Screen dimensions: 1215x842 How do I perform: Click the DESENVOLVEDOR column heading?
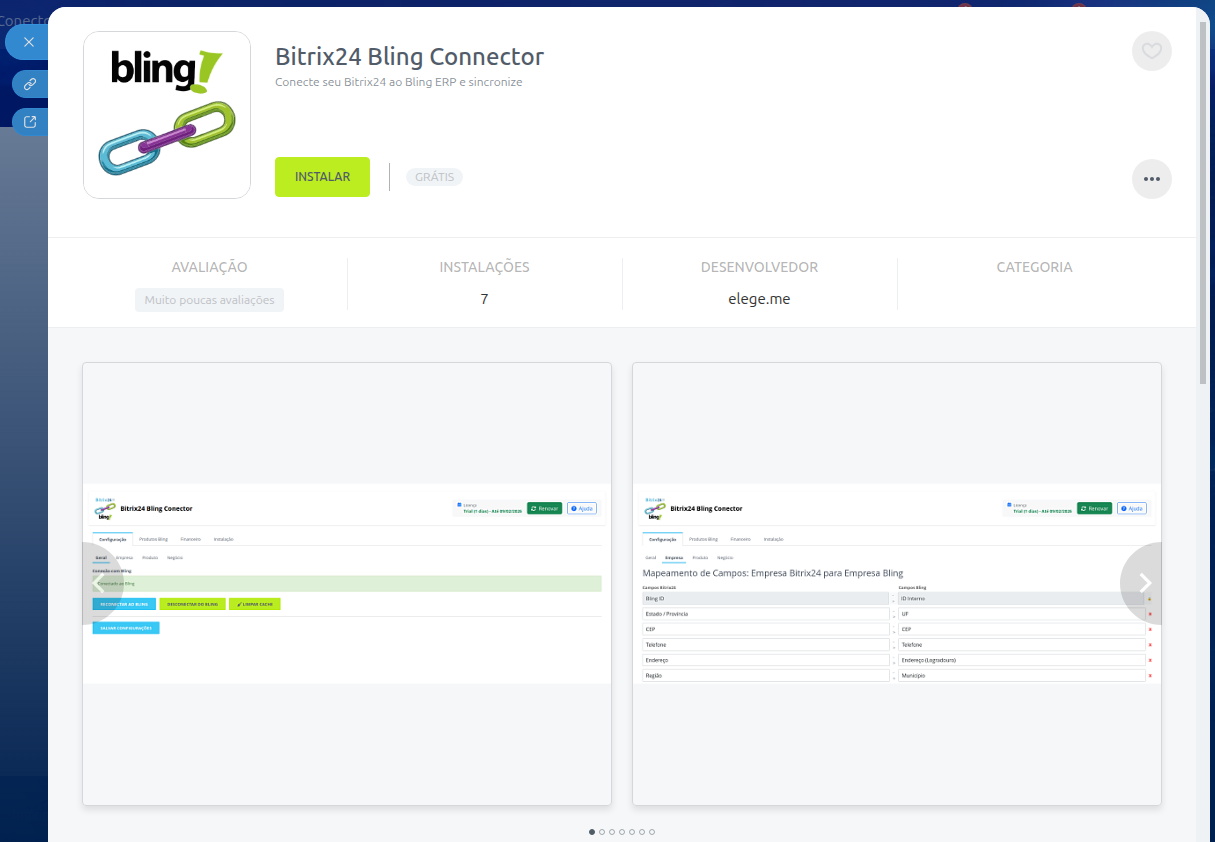[x=759, y=267]
